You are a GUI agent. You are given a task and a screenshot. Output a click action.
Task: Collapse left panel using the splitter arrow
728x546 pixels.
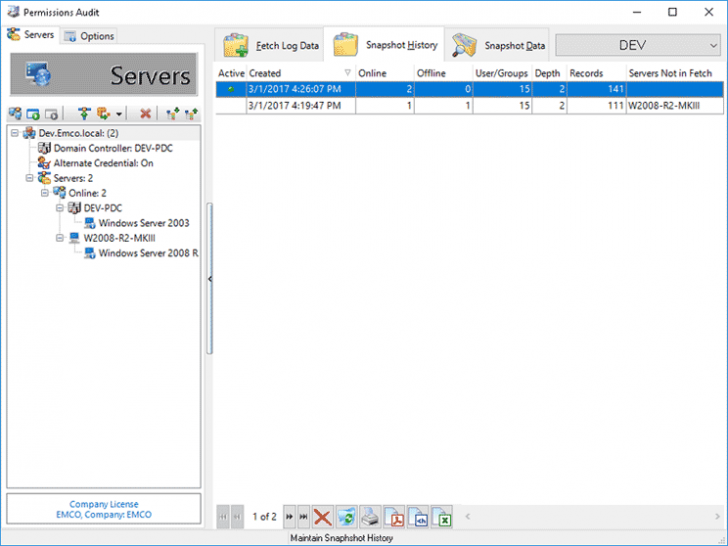[x=210, y=279]
